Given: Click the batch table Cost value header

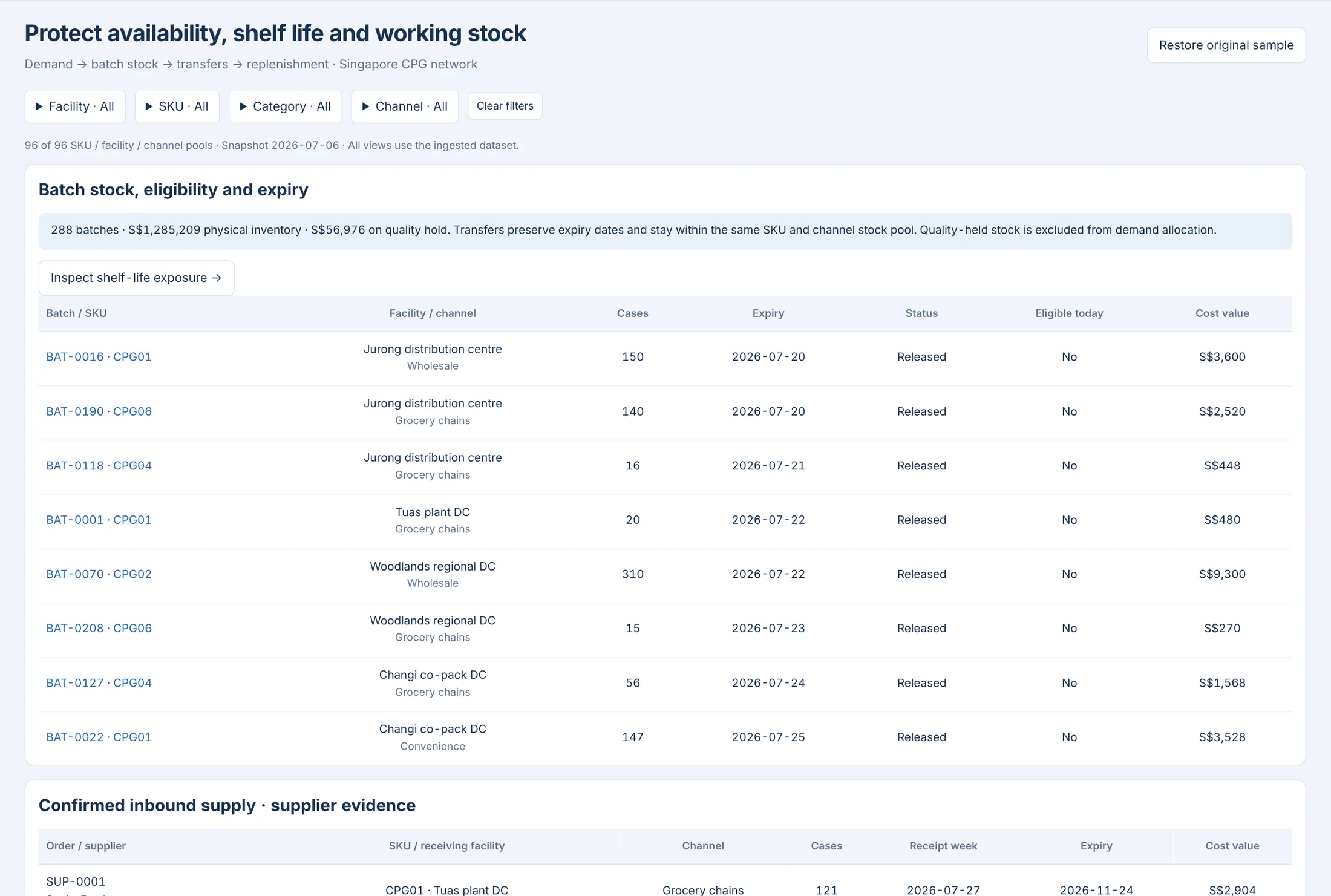Looking at the screenshot, I should click(1222, 313).
